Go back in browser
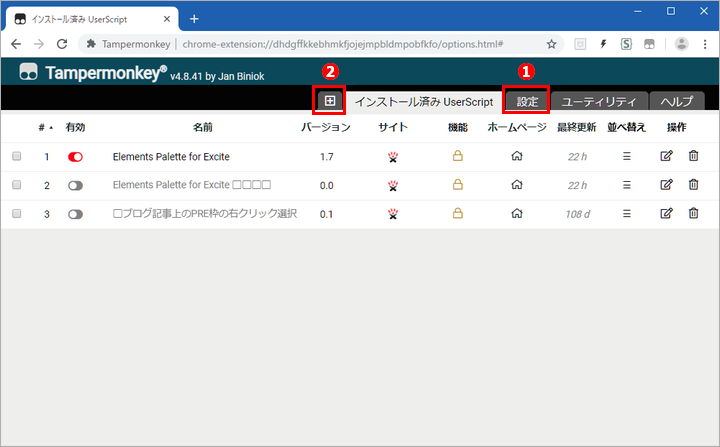720x447 pixels. click(x=16, y=44)
